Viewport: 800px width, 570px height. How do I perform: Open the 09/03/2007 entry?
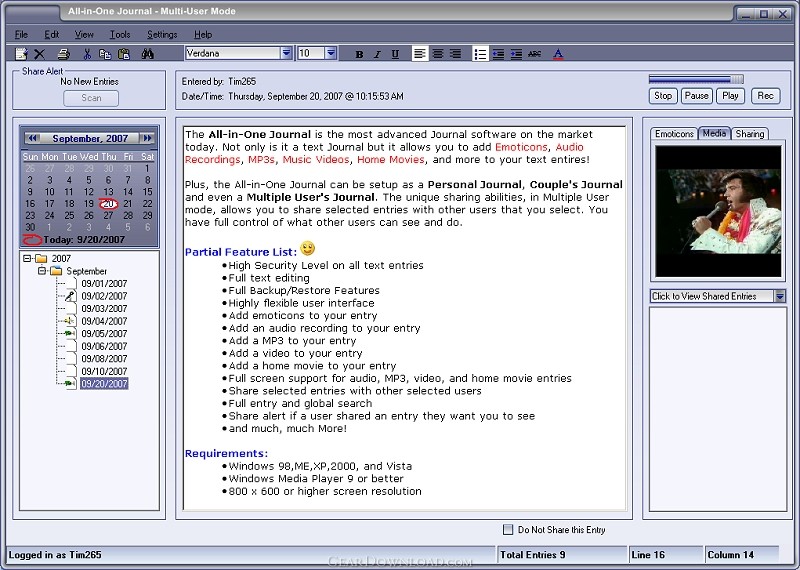(x=104, y=308)
